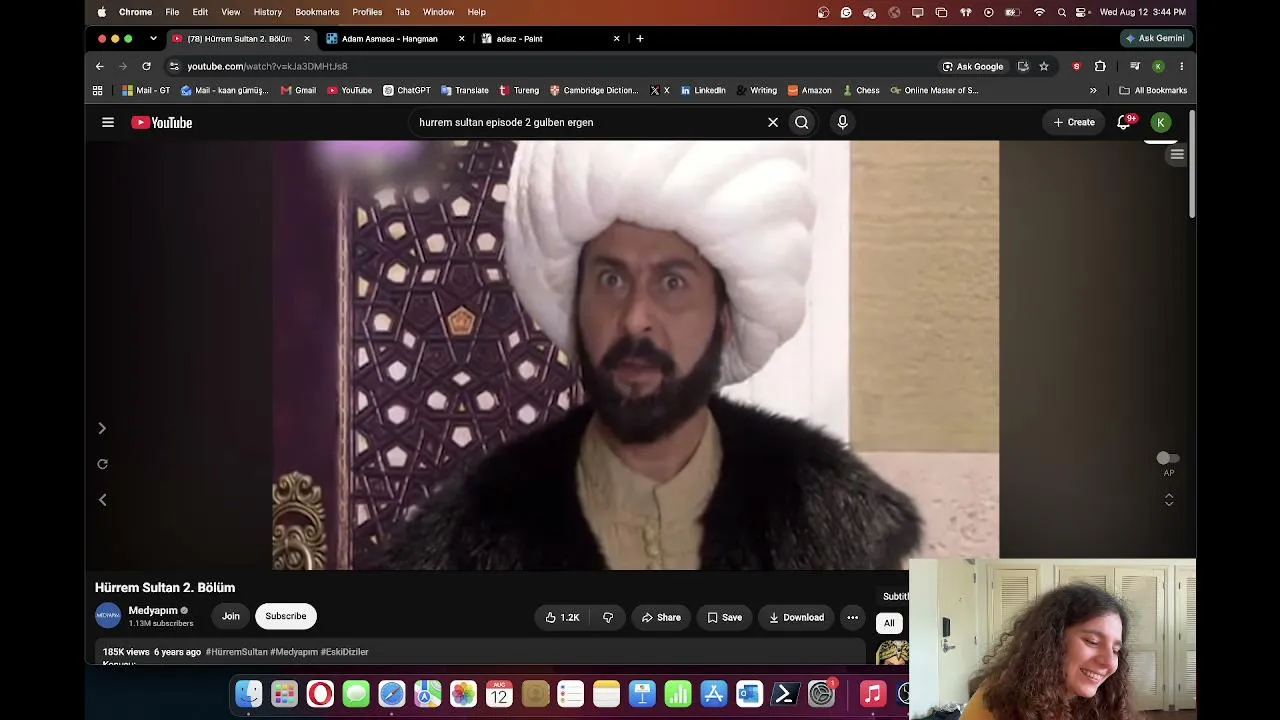Open the Bookmarks menu
Image resolution: width=1280 pixels, height=720 pixels.
[317, 12]
